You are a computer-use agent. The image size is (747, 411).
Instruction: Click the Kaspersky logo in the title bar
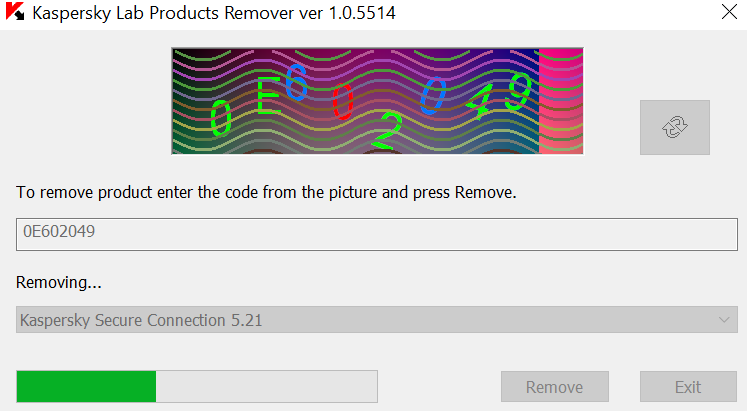[15, 15]
